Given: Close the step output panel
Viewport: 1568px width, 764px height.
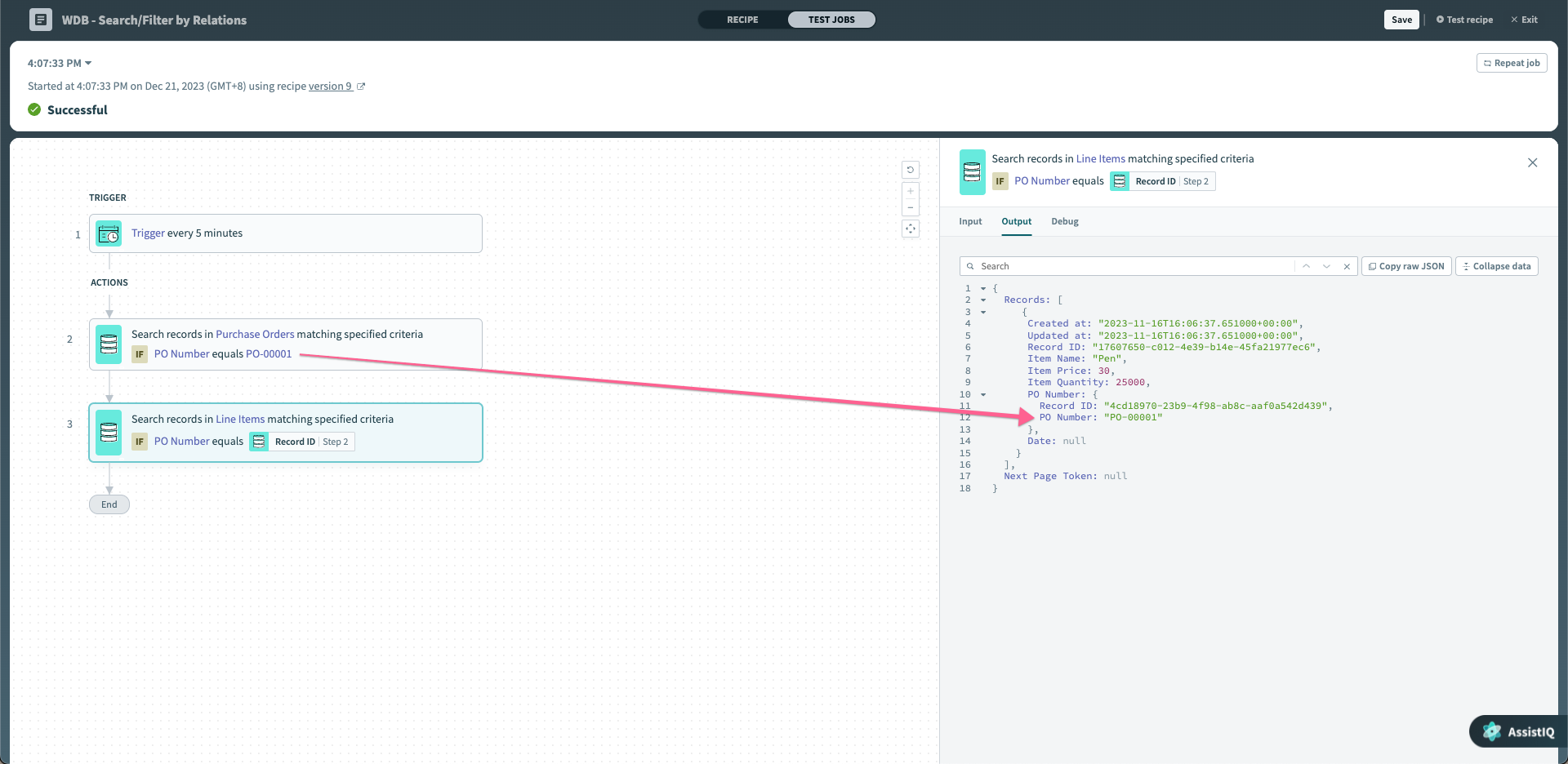Looking at the screenshot, I should [x=1532, y=162].
